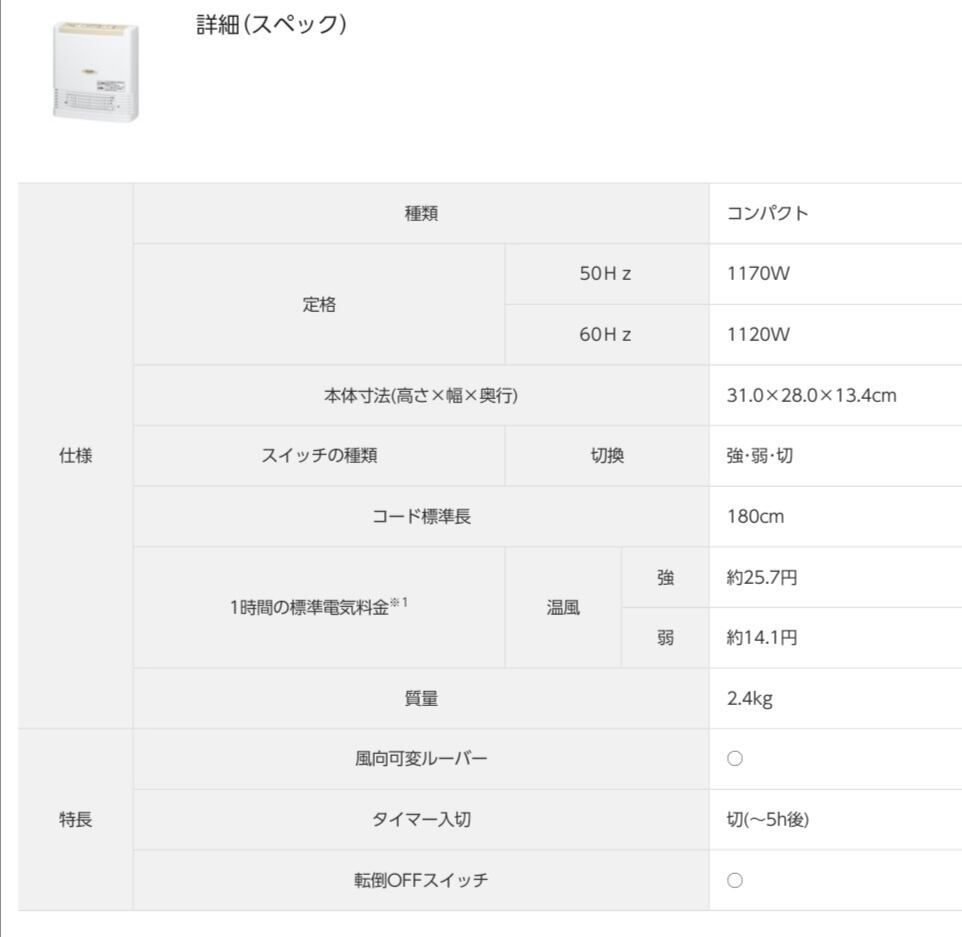This screenshot has height=937, width=962.
Task: Click the circle mark for 風向可変ルーバー
Action: coord(733,760)
